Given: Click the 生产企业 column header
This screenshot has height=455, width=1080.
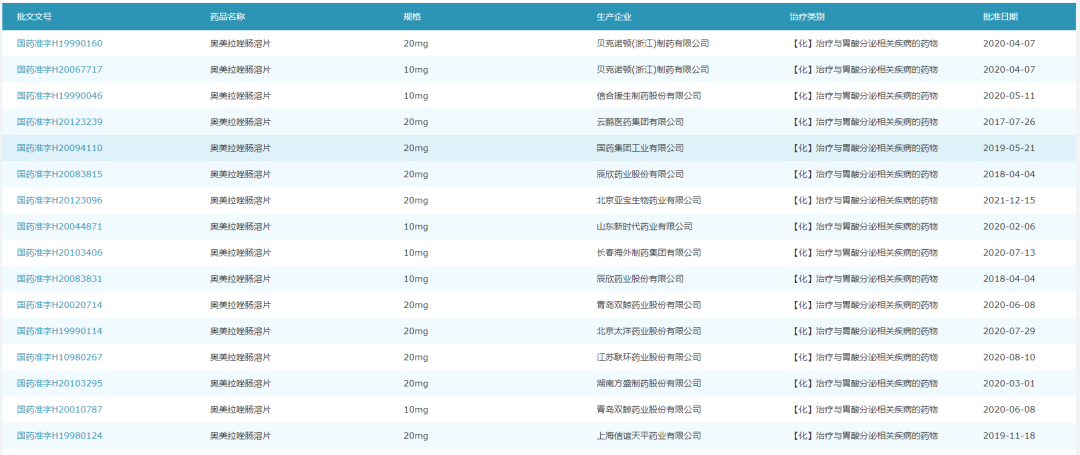Looking at the screenshot, I should (614, 17).
